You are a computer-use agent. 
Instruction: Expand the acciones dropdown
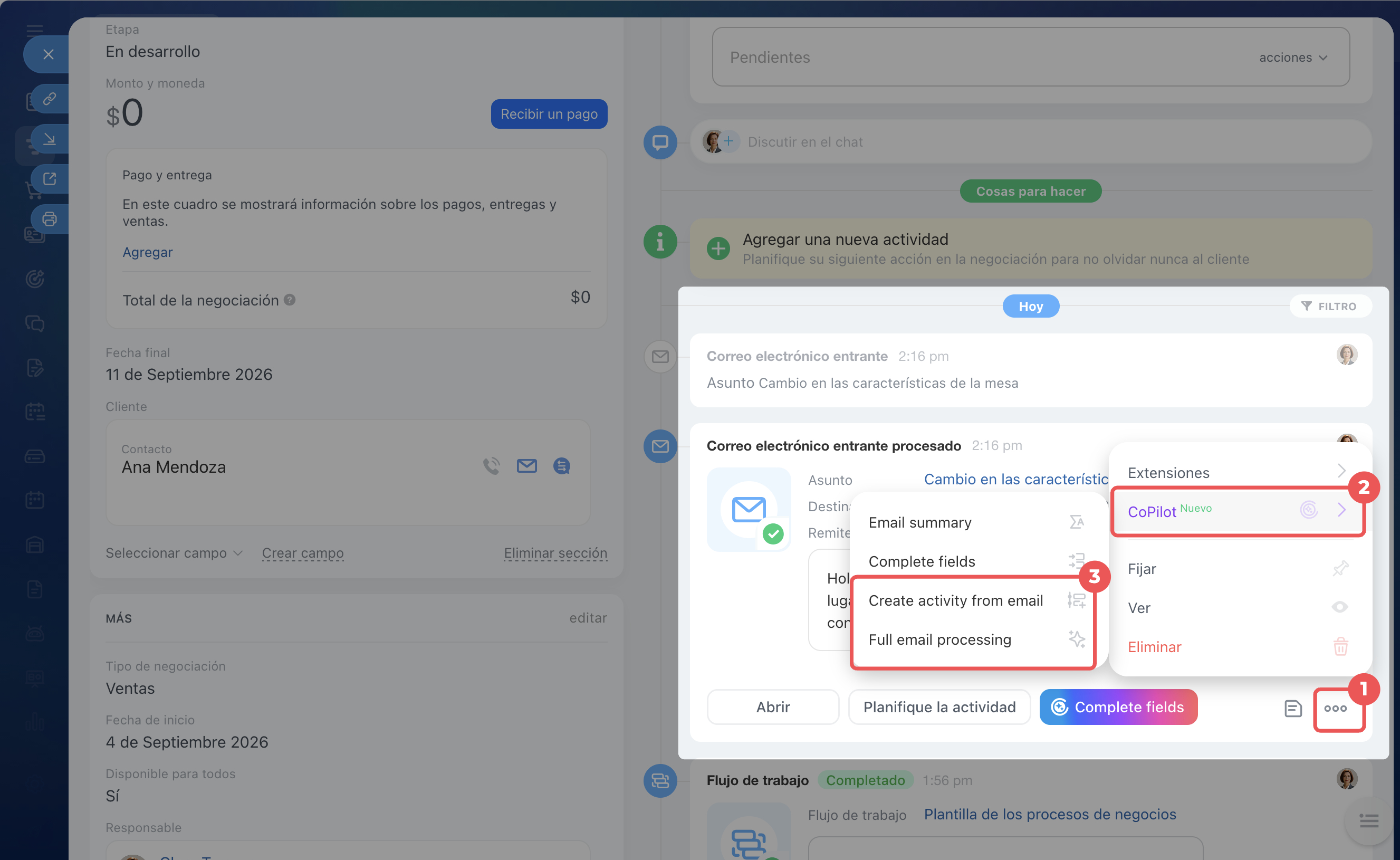point(1293,58)
